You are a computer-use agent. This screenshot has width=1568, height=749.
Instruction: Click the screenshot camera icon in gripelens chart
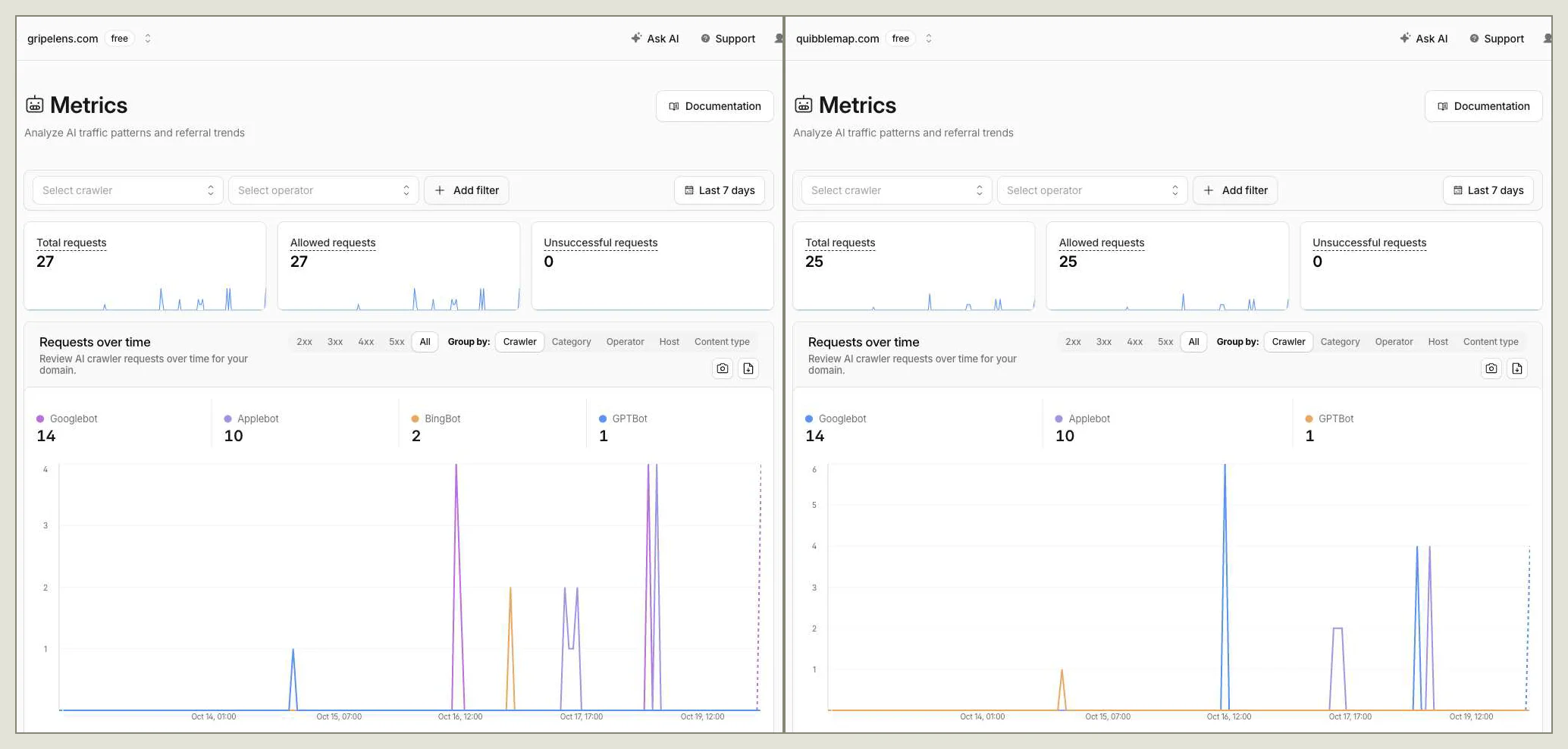[x=723, y=368]
